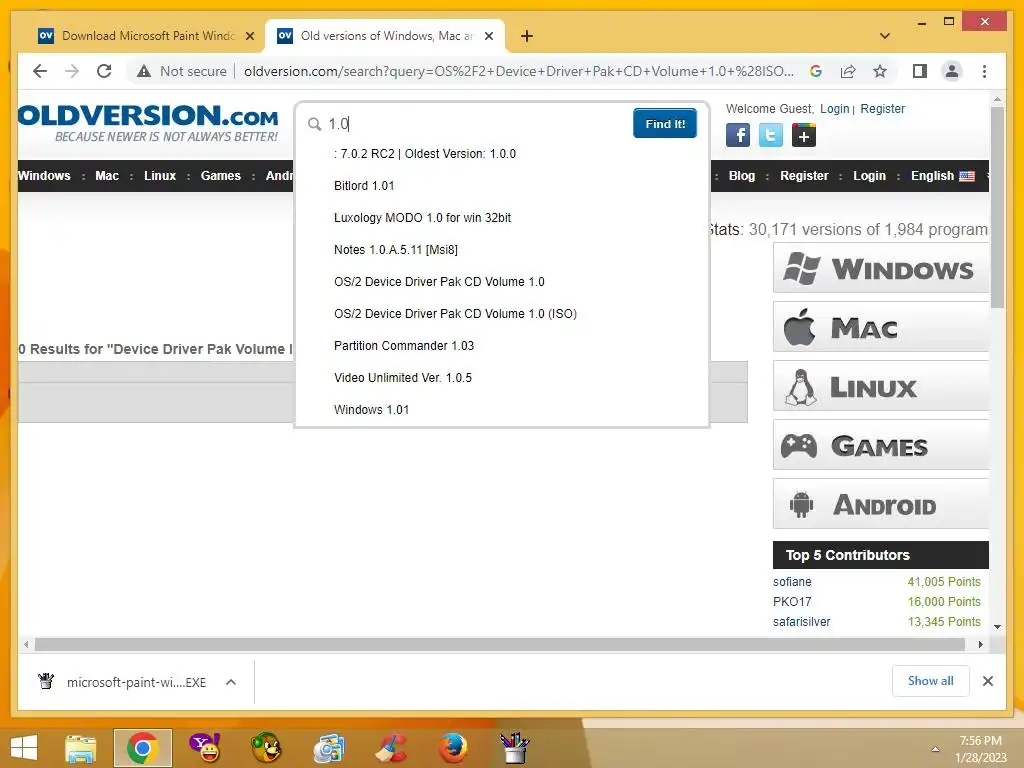Open Google search icon in address bar
The width and height of the screenshot is (1024, 768).
[x=816, y=71]
